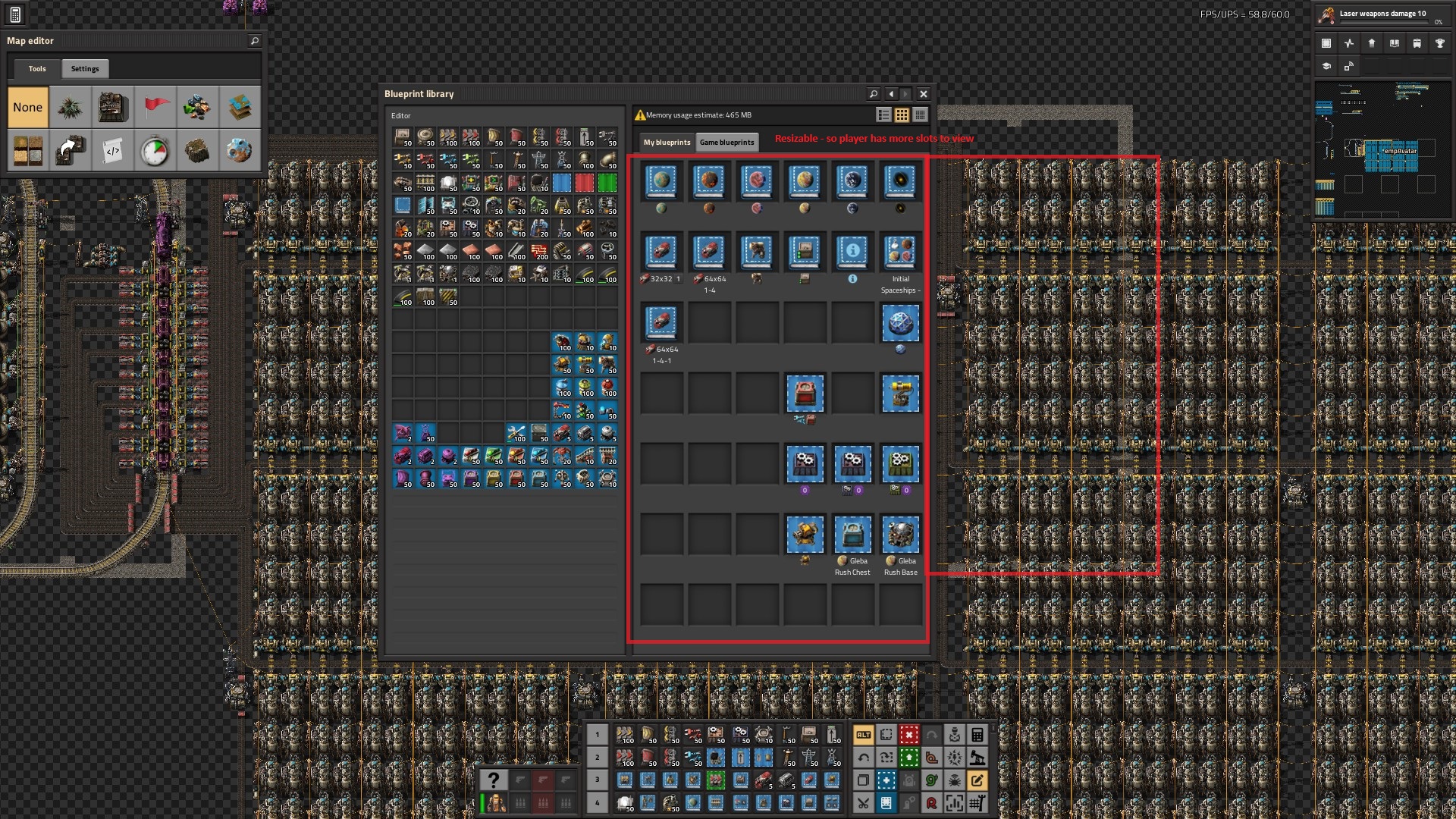Select quickbar row 3 button
1456x819 pixels.
[x=597, y=780]
